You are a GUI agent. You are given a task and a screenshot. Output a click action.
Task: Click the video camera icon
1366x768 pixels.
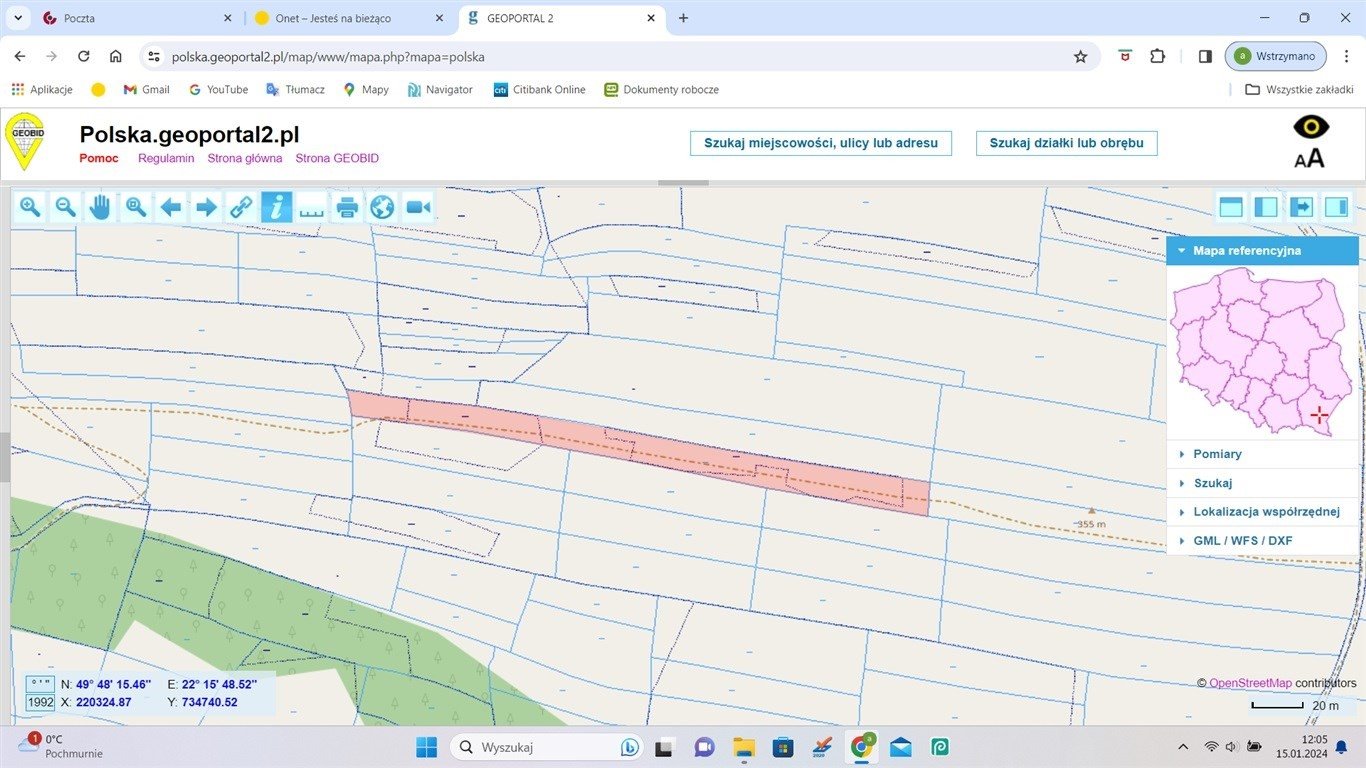tap(418, 207)
